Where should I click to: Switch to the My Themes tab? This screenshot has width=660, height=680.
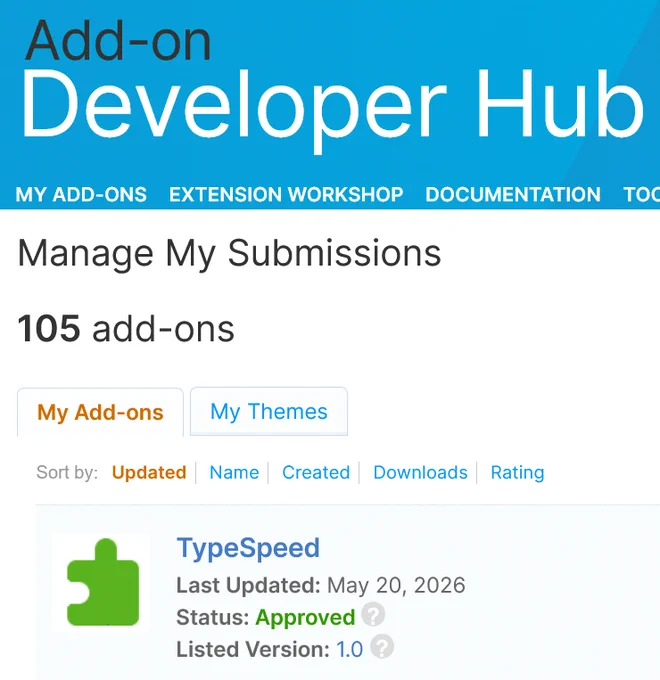tap(269, 411)
